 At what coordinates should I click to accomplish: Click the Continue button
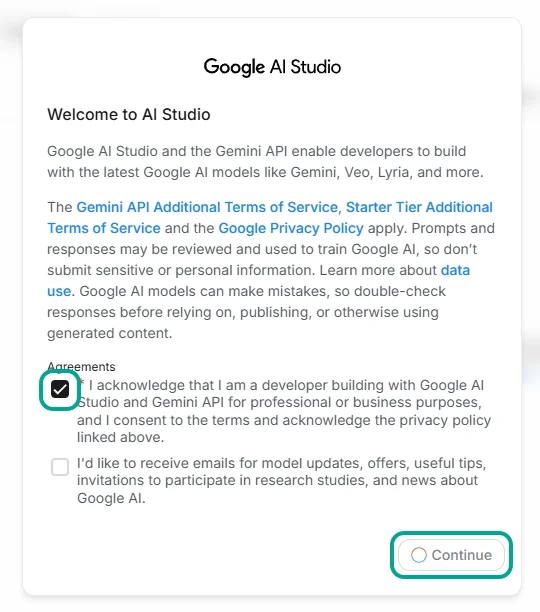451,555
